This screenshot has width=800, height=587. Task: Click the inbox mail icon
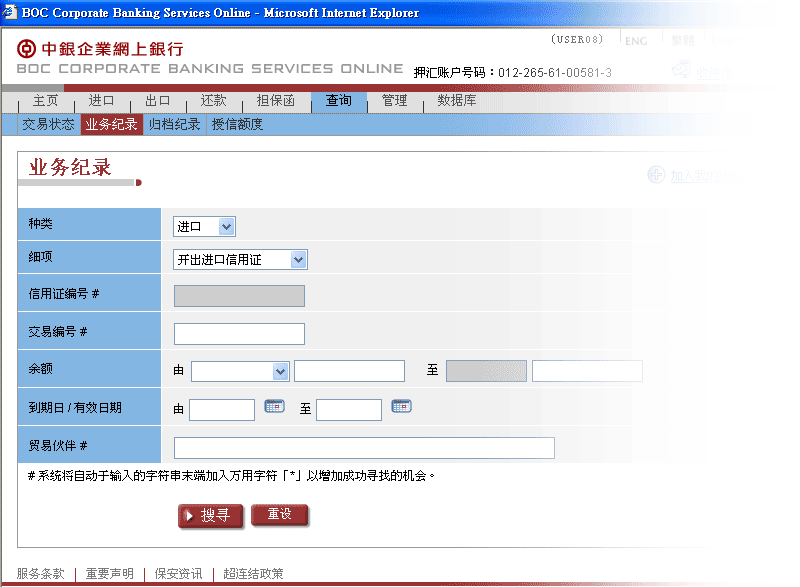pyautogui.click(x=682, y=70)
